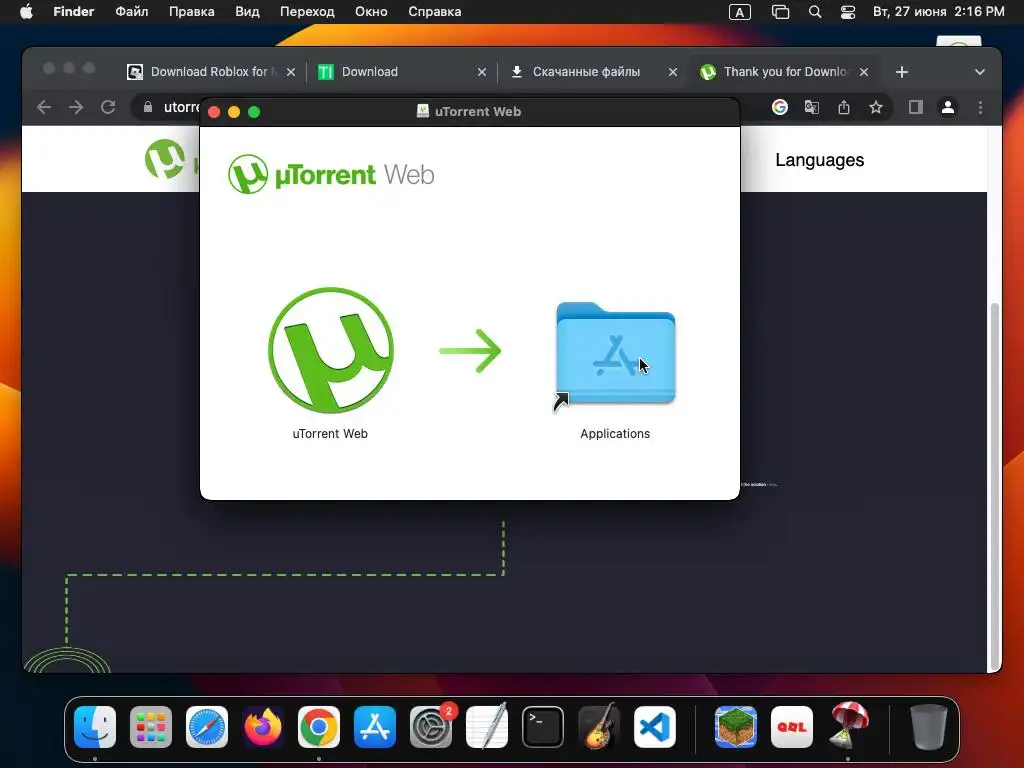The height and width of the screenshot is (768, 1024).
Task: Open the Переход menu
Action: [307, 12]
